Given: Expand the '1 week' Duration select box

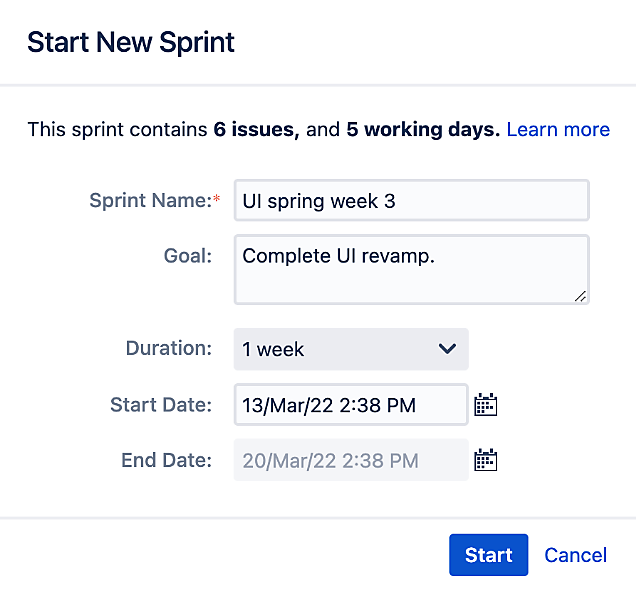Looking at the screenshot, I should (x=351, y=349).
